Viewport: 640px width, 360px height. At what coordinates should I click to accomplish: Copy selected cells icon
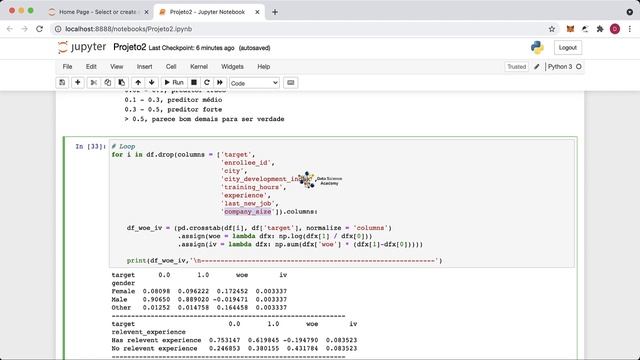point(107,82)
